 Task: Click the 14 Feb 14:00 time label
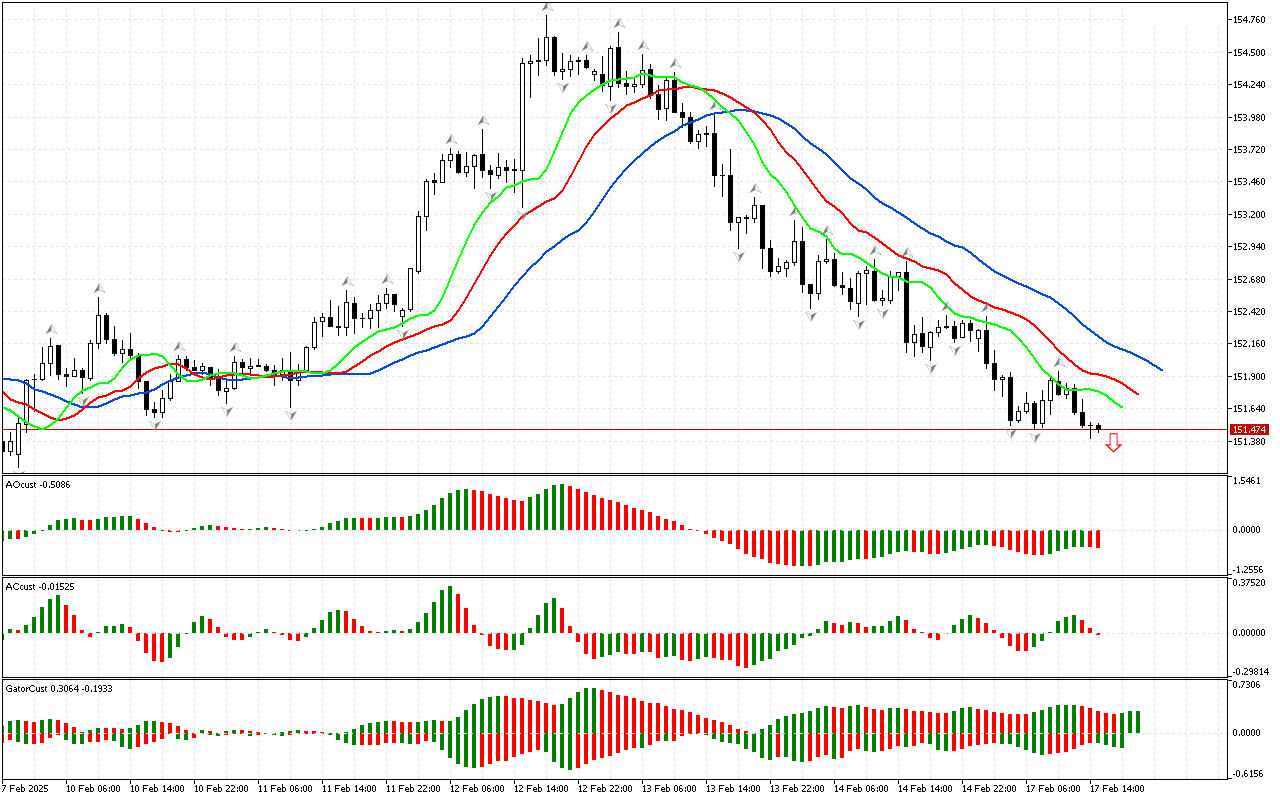pos(927,788)
